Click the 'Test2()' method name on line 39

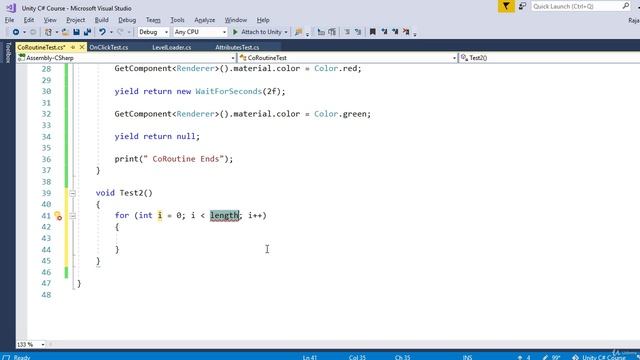(136, 193)
